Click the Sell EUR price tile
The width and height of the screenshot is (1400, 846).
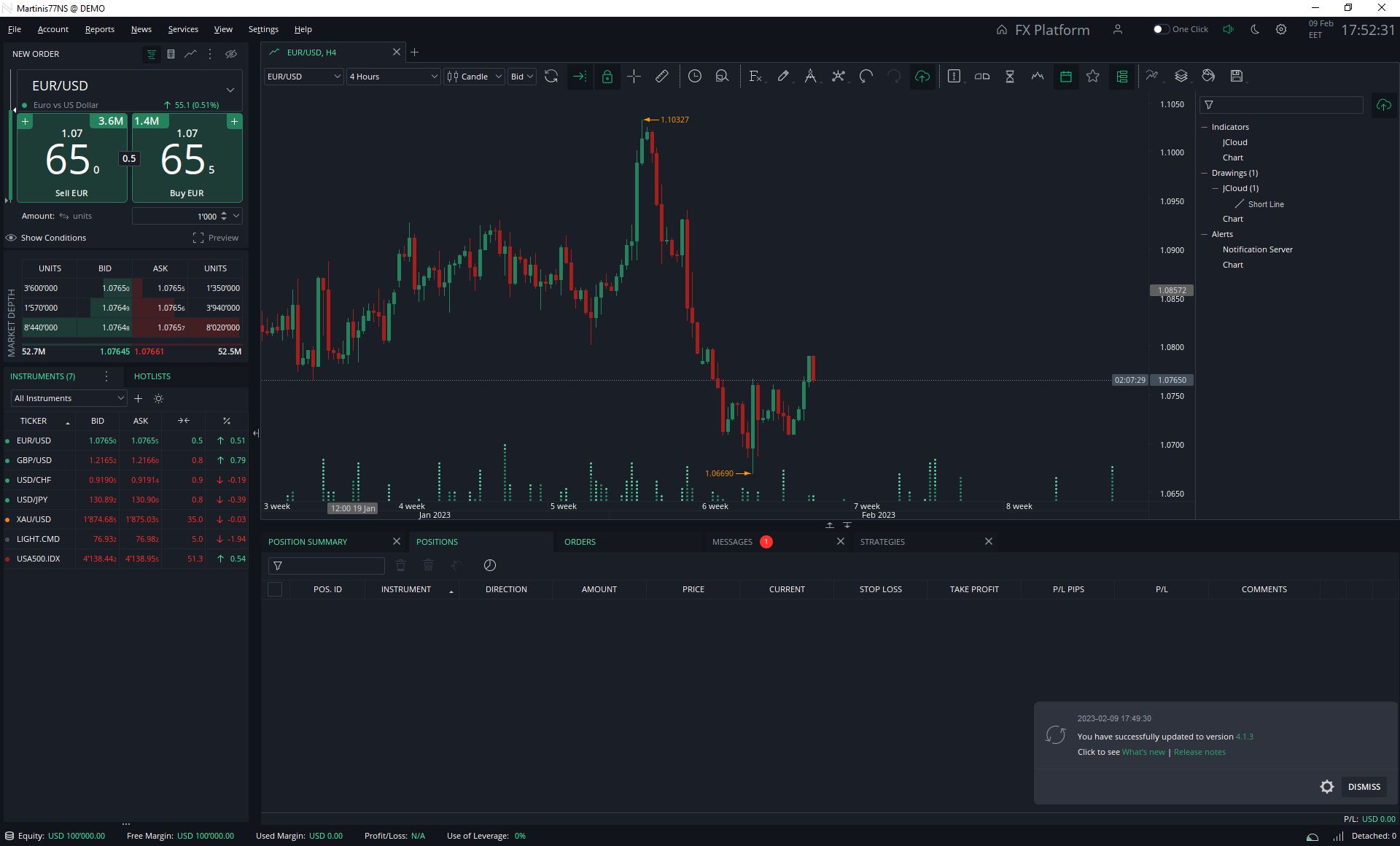click(72, 159)
